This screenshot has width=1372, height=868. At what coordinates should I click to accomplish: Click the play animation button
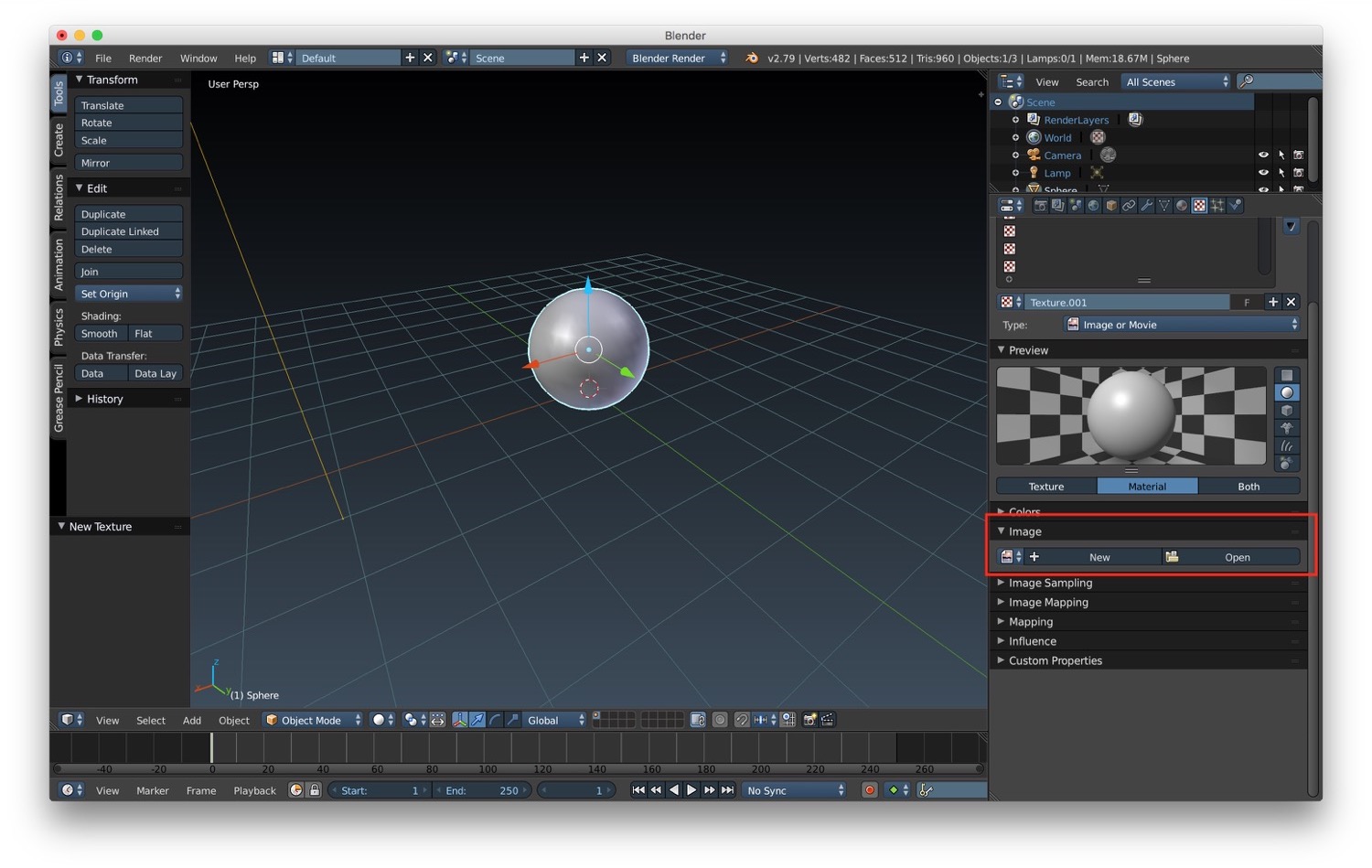pyautogui.click(x=691, y=790)
